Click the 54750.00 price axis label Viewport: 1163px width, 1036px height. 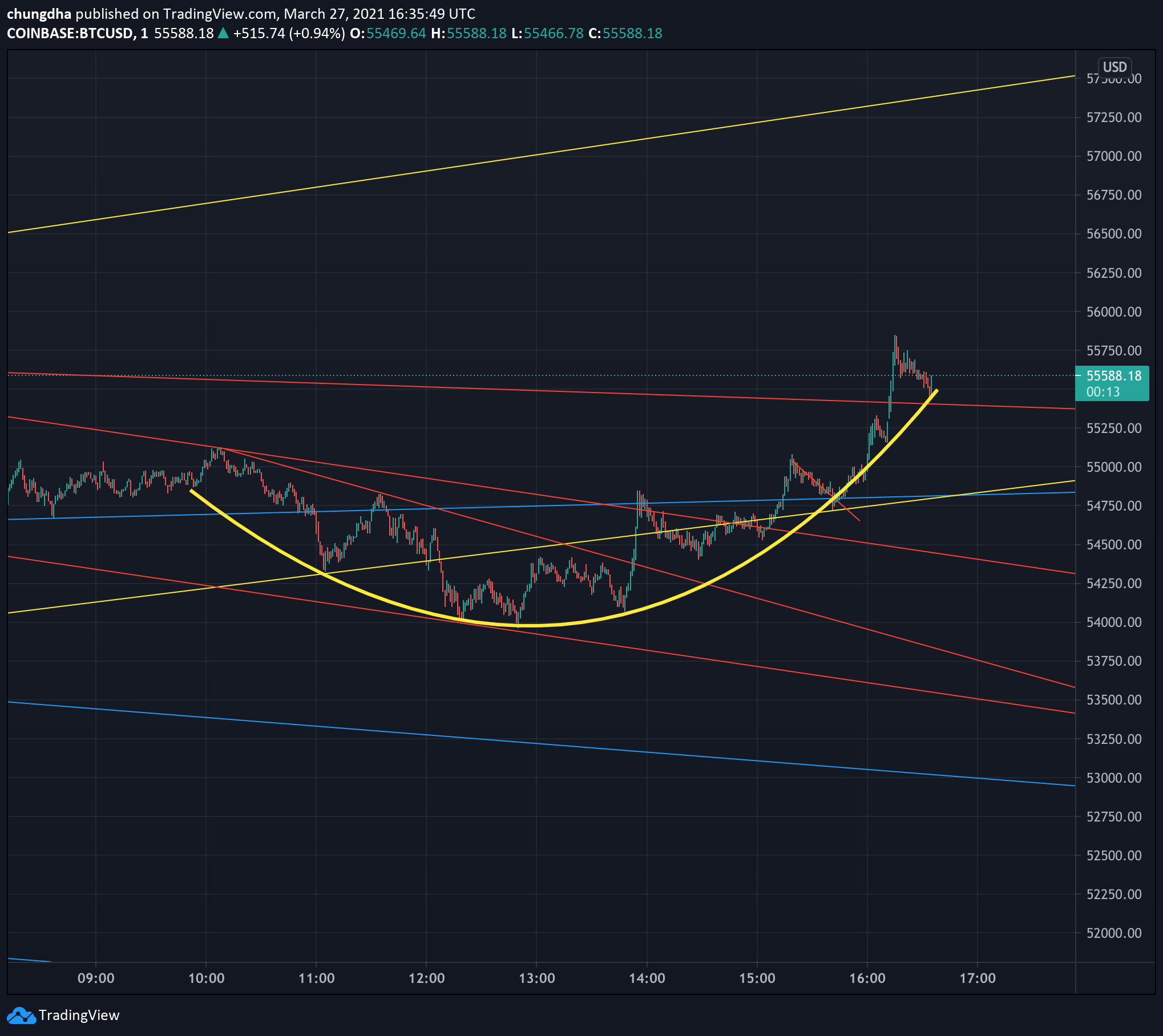coord(1113,506)
